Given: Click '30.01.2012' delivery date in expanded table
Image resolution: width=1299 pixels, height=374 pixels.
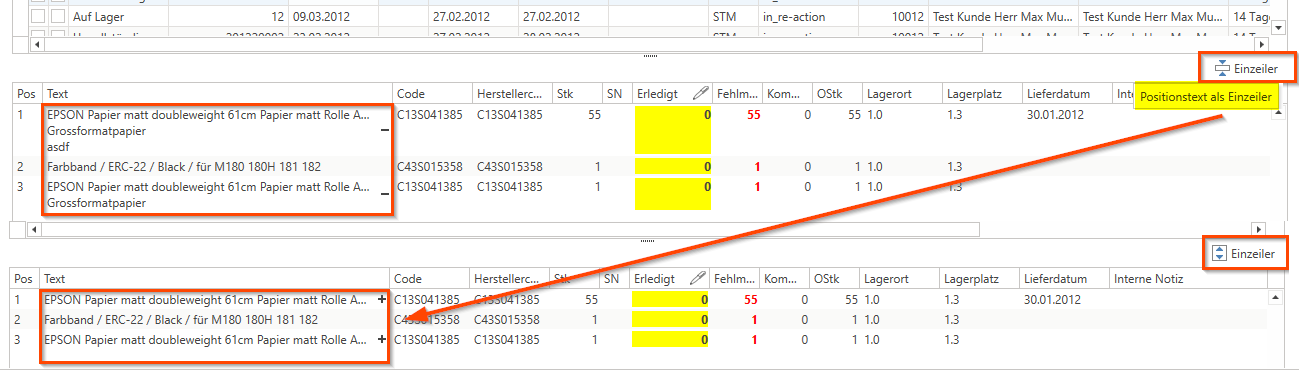Looking at the screenshot, I should pos(1055,115).
